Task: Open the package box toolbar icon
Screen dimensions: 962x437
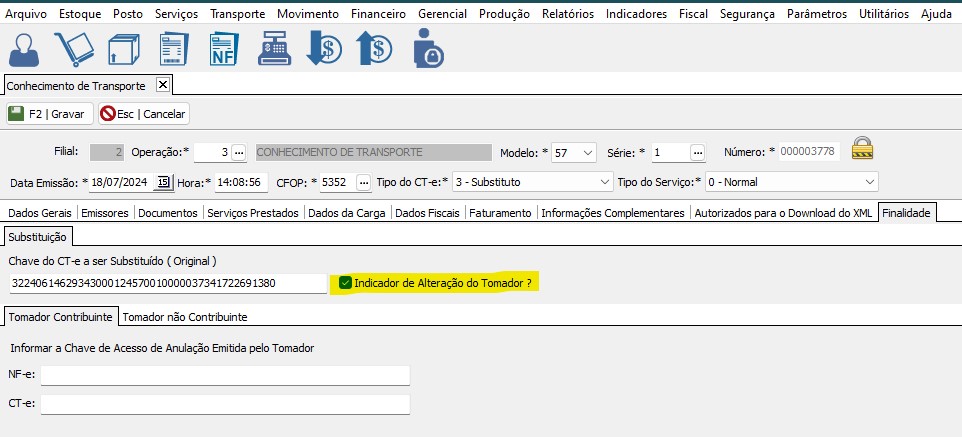Action: tap(122, 49)
